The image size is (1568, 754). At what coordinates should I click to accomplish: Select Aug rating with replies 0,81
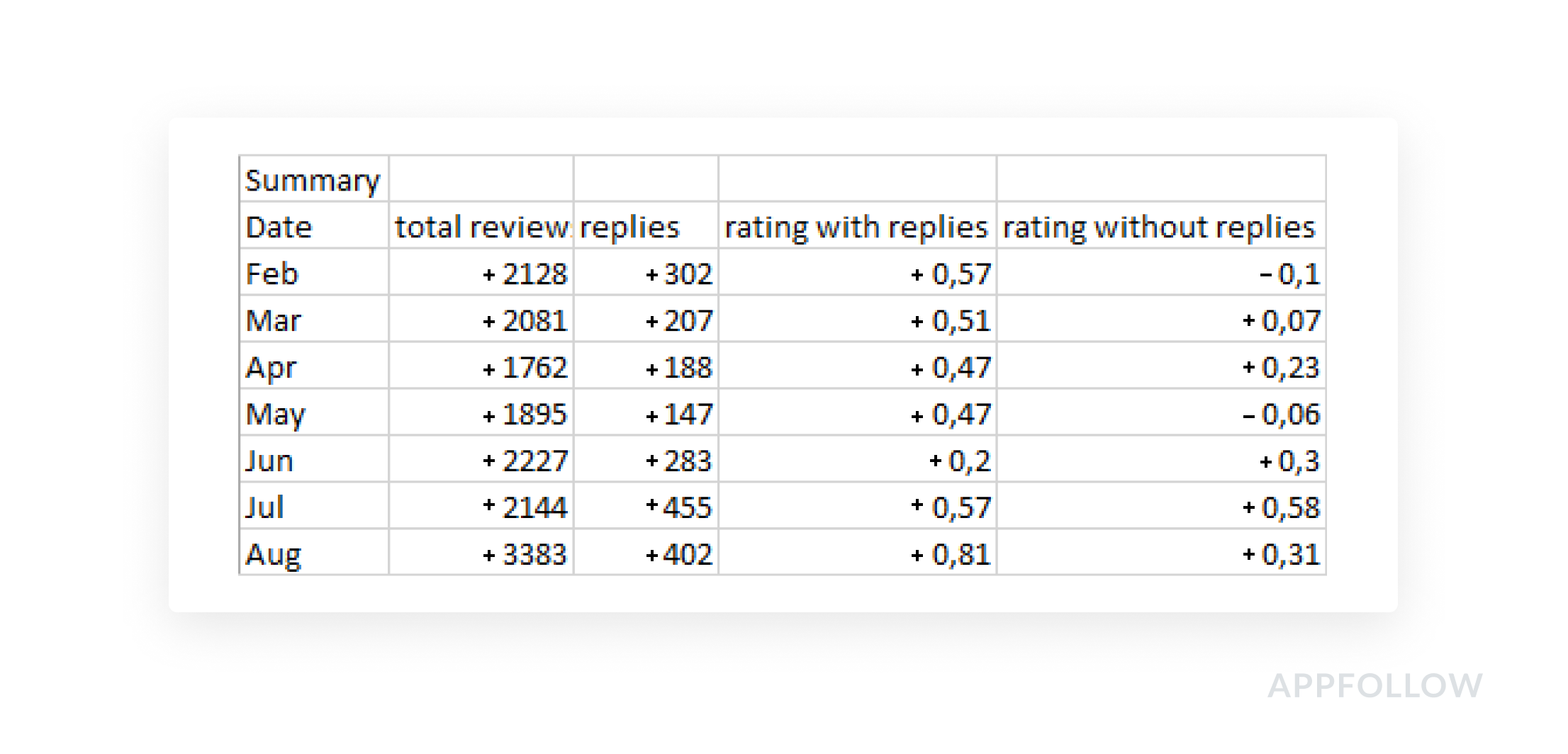[x=951, y=555]
